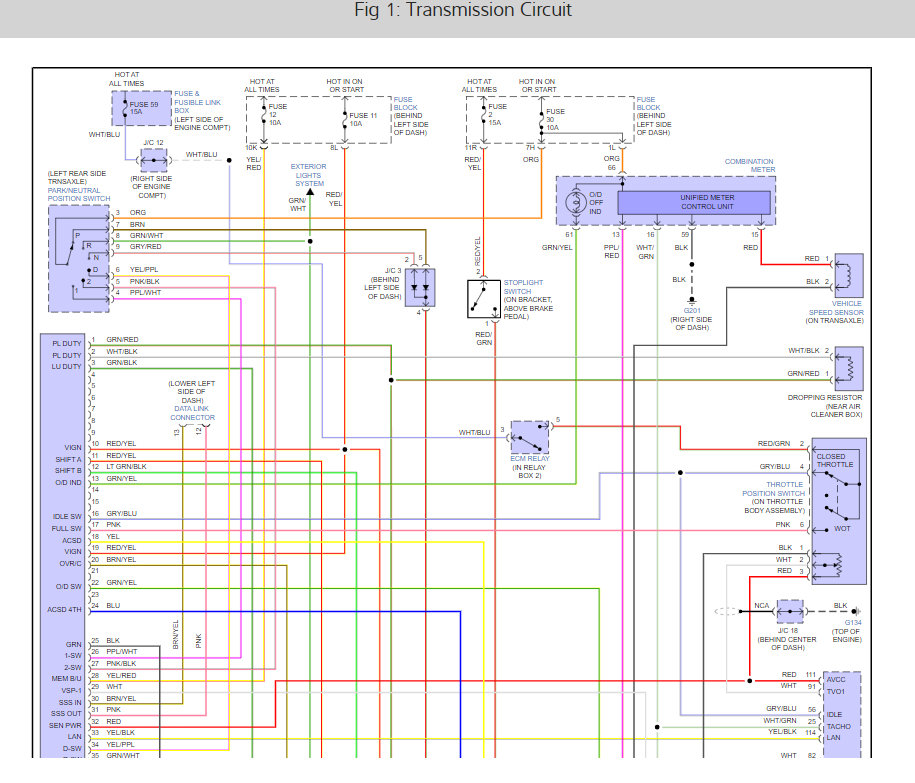Click the VSP-1 terminal label
The width and height of the screenshot is (915, 783).
point(72,691)
